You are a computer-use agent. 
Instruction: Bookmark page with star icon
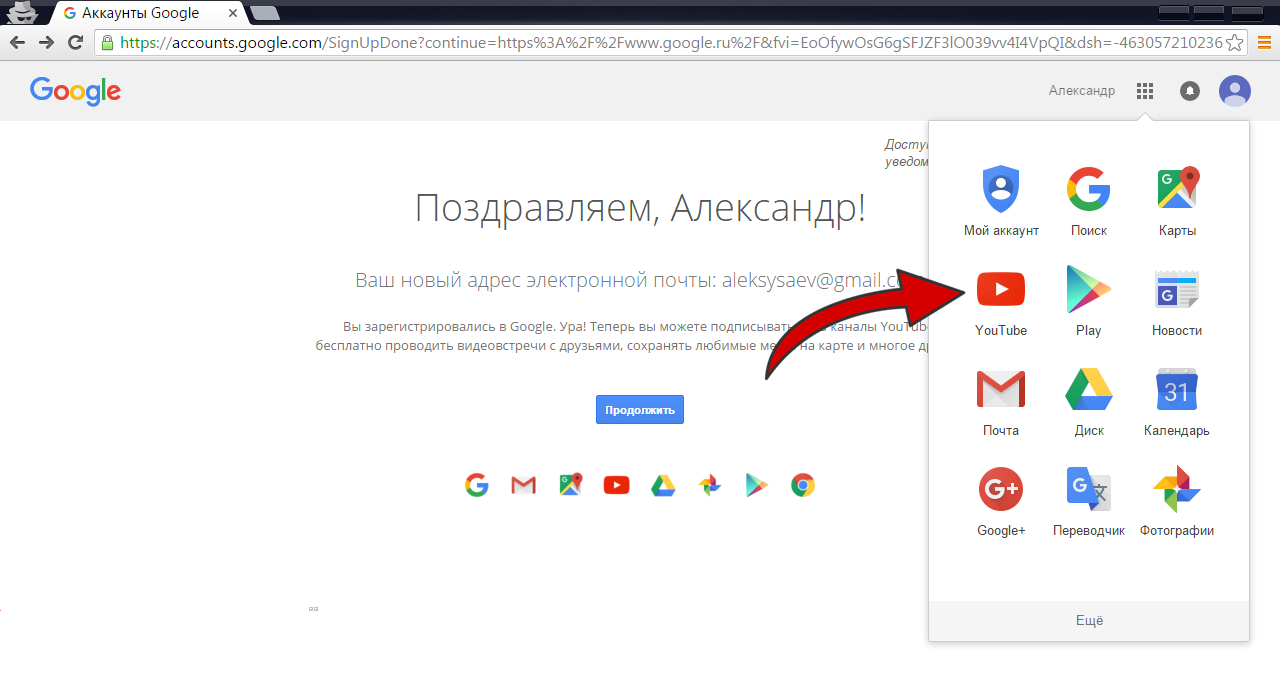1235,42
